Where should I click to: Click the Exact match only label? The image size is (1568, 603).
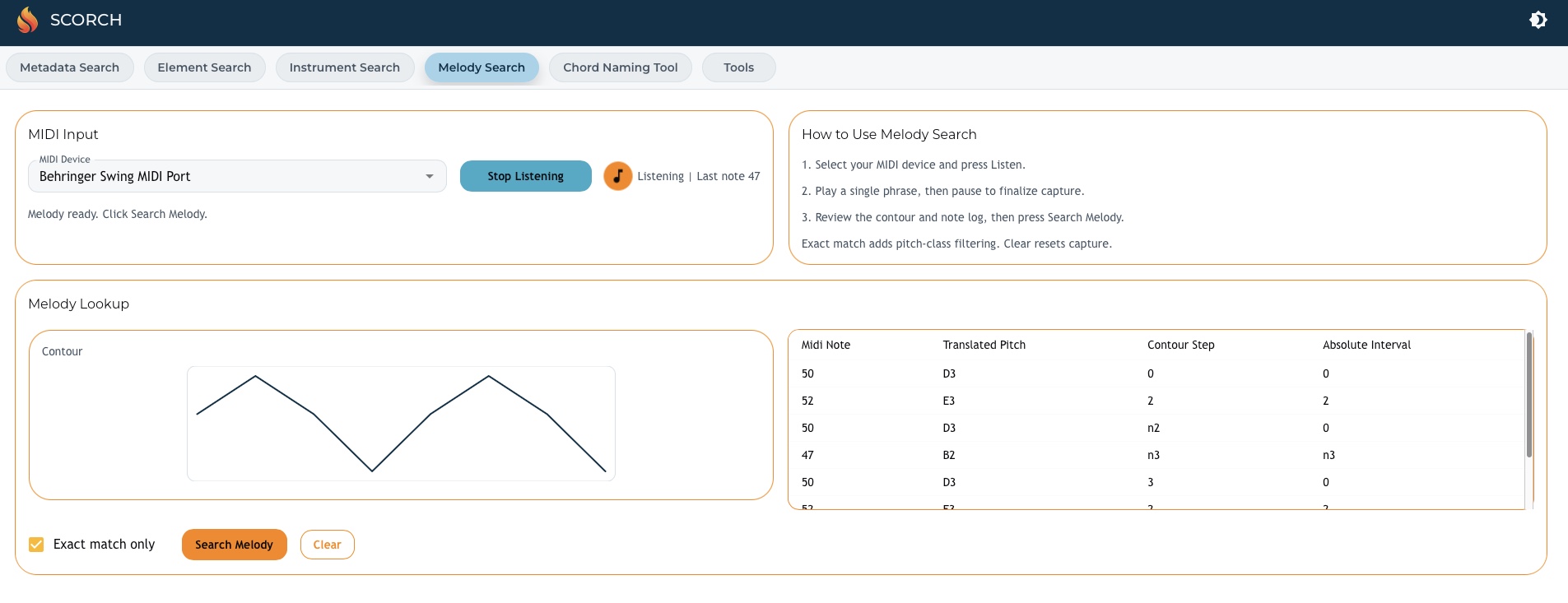click(x=104, y=544)
